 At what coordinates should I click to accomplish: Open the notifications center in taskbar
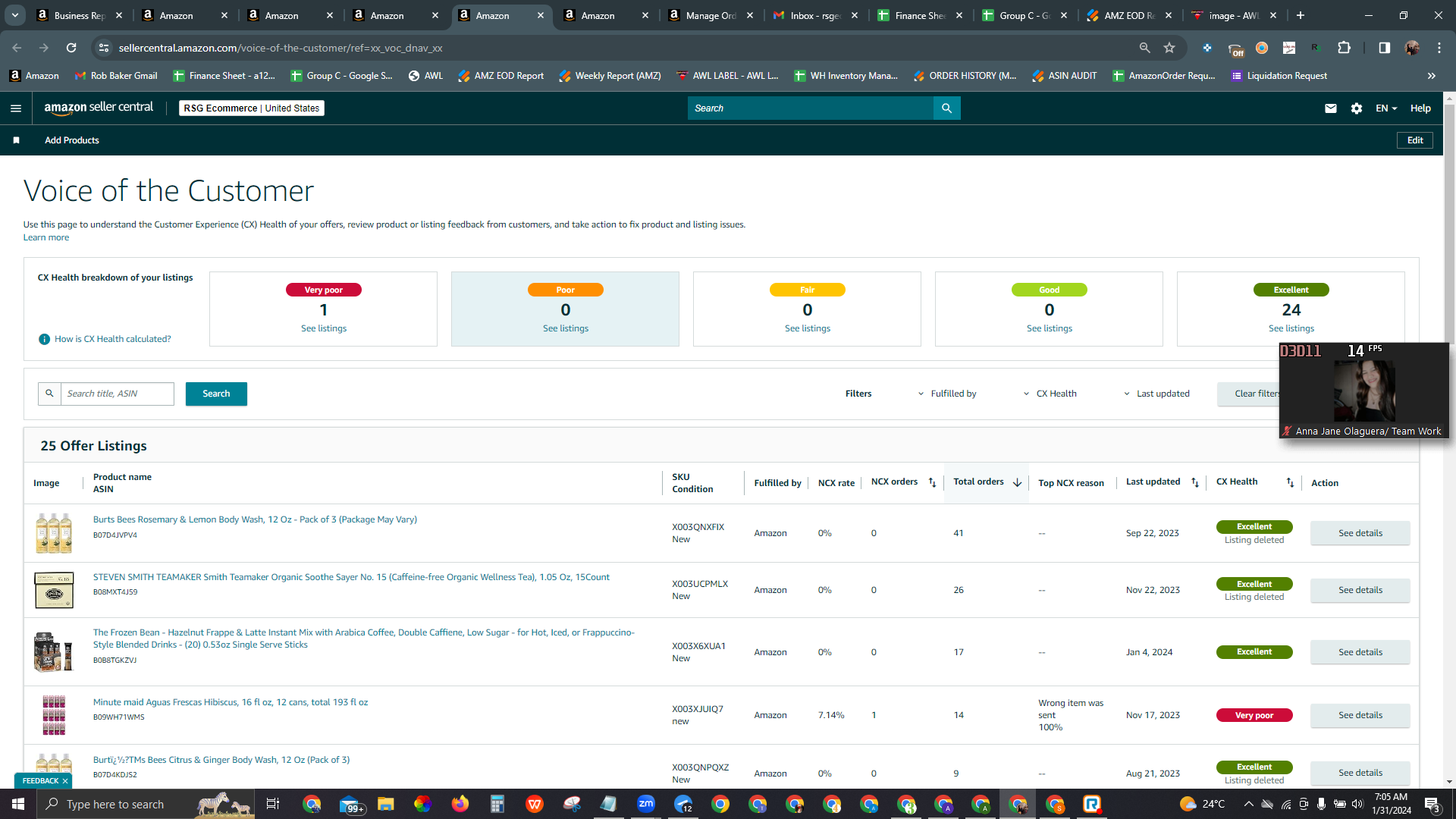click(x=1432, y=804)
